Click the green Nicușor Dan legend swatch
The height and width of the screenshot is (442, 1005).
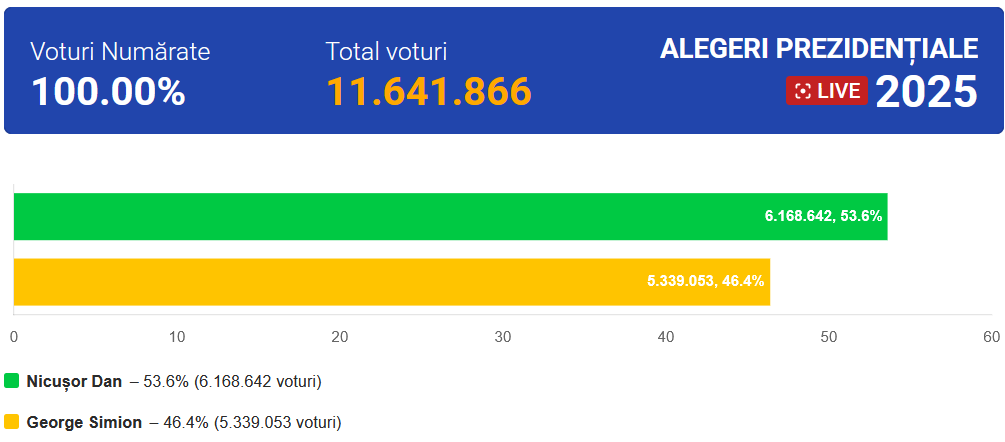pyautogui.click(x=12, y=381)
